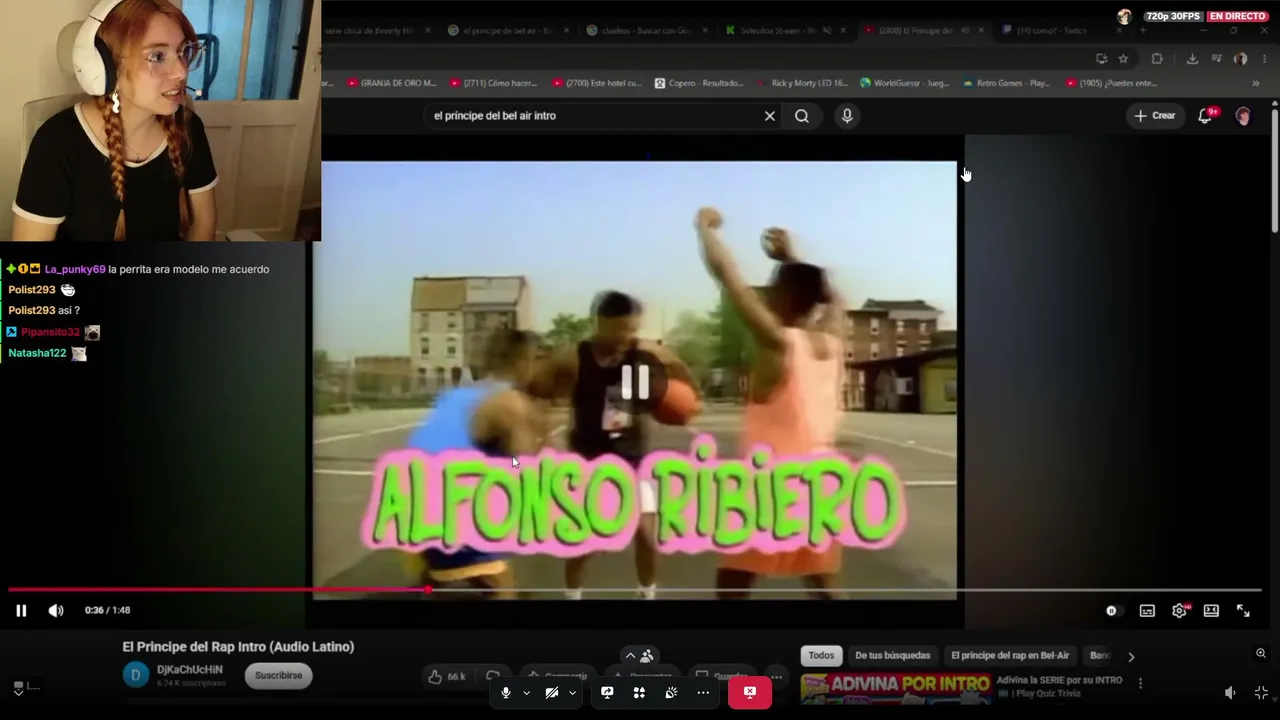Viewport: 1280px width, 720px height.
Task: Select the Todos filter chip
Action: click(821, 656)
